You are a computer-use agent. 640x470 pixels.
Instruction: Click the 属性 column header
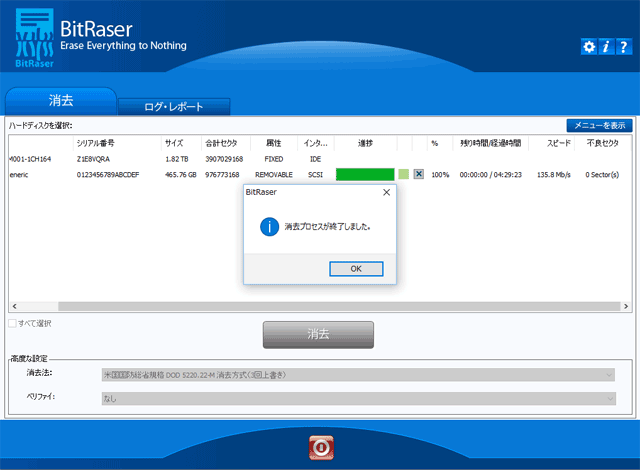[x=274, y=143]
